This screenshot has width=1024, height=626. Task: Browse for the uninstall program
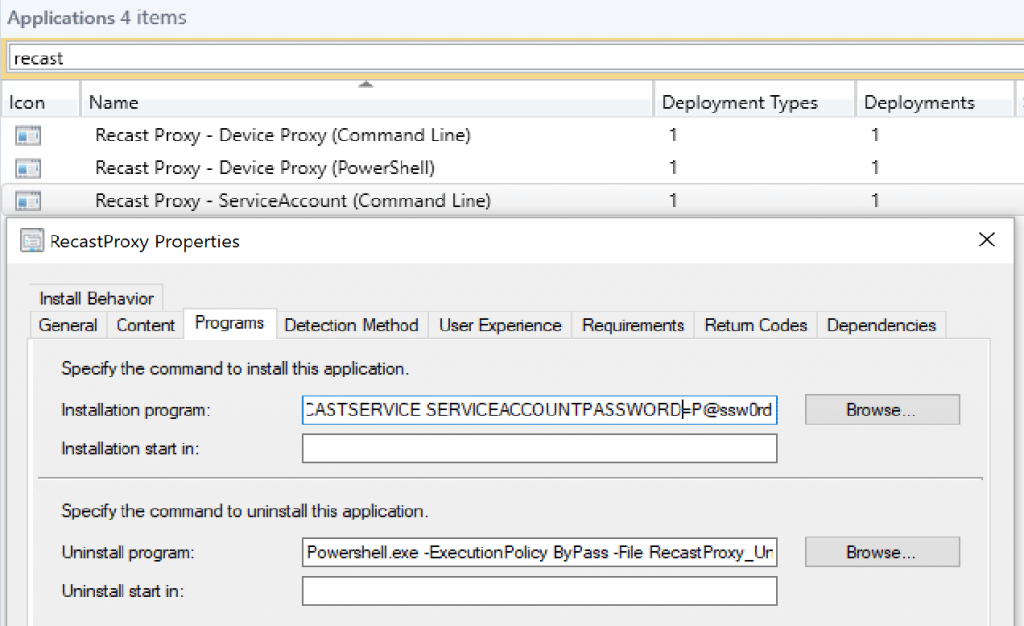point(881,551)
